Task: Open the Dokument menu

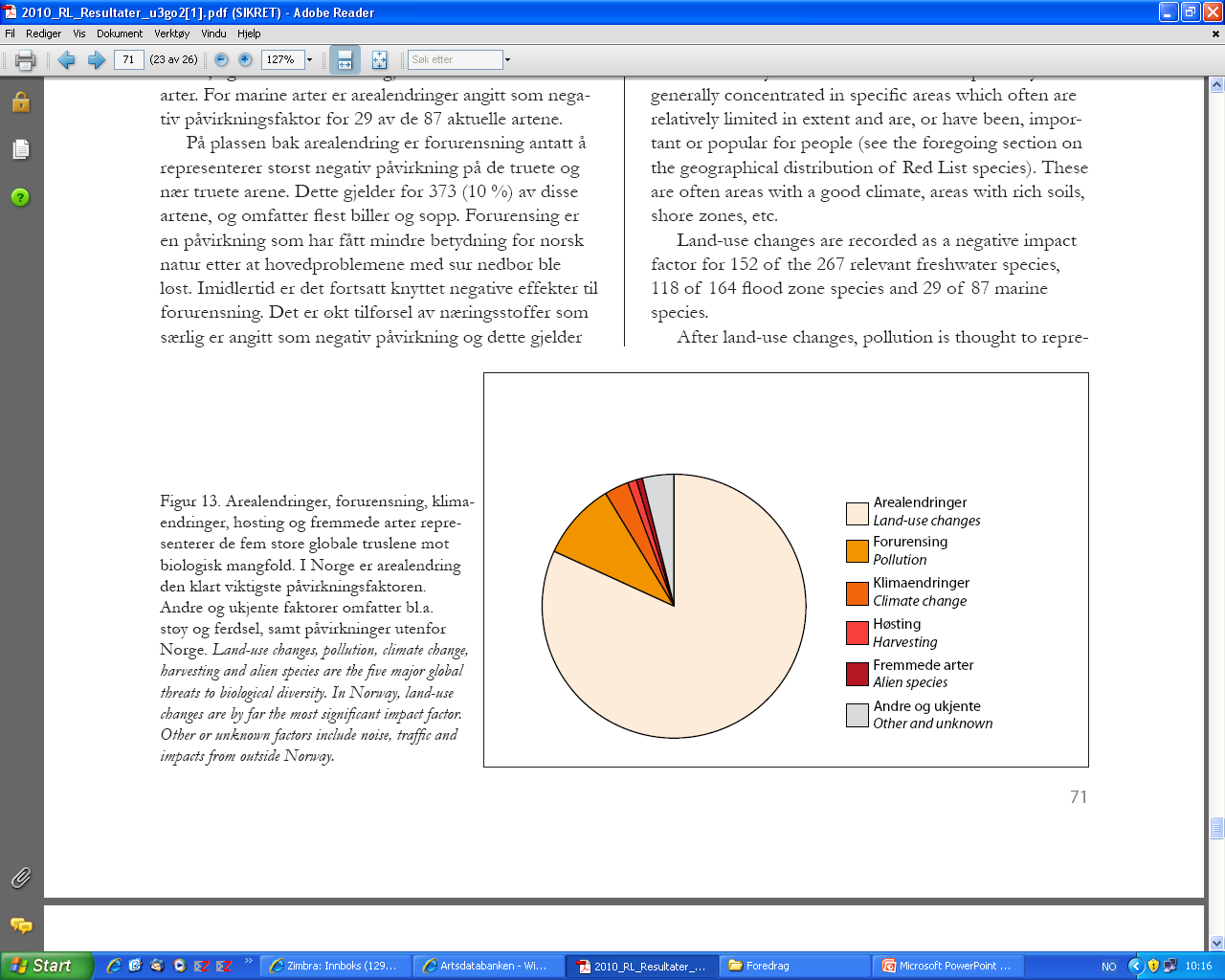Action: [x=120, y=33]
